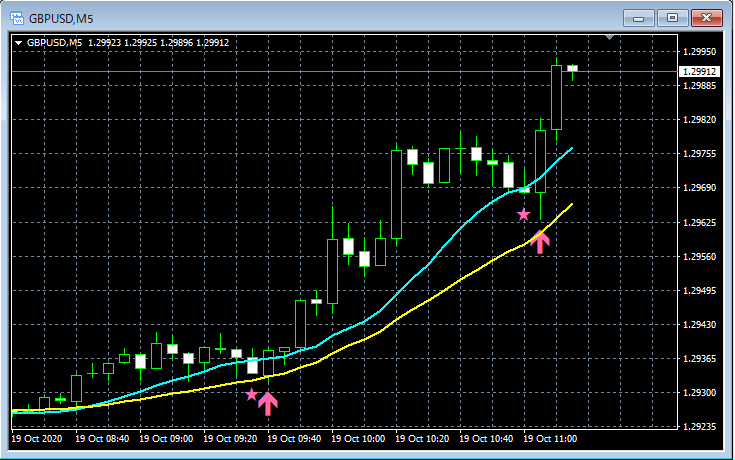Click the 19 Oct 10:40 time label
735x460 pixels.
[486, 439]
